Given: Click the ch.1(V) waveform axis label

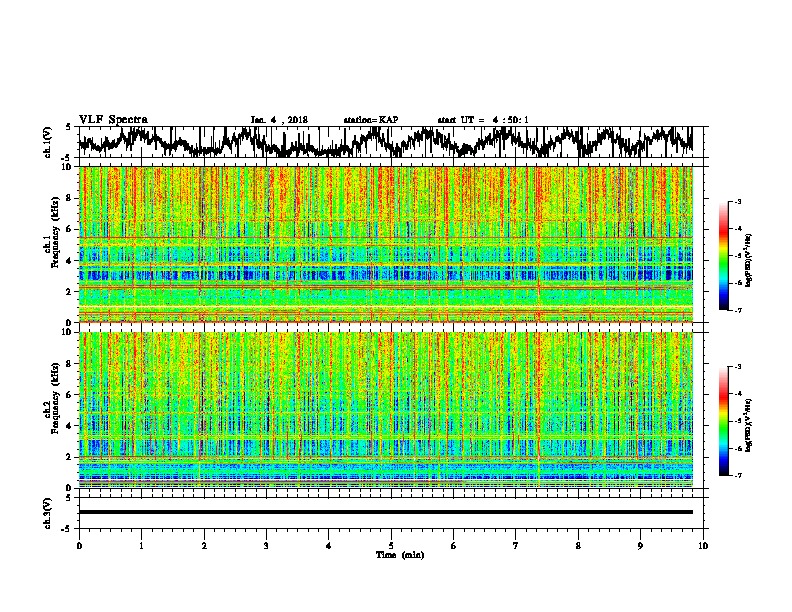Looking at the screenshot, I should (48, 142).
